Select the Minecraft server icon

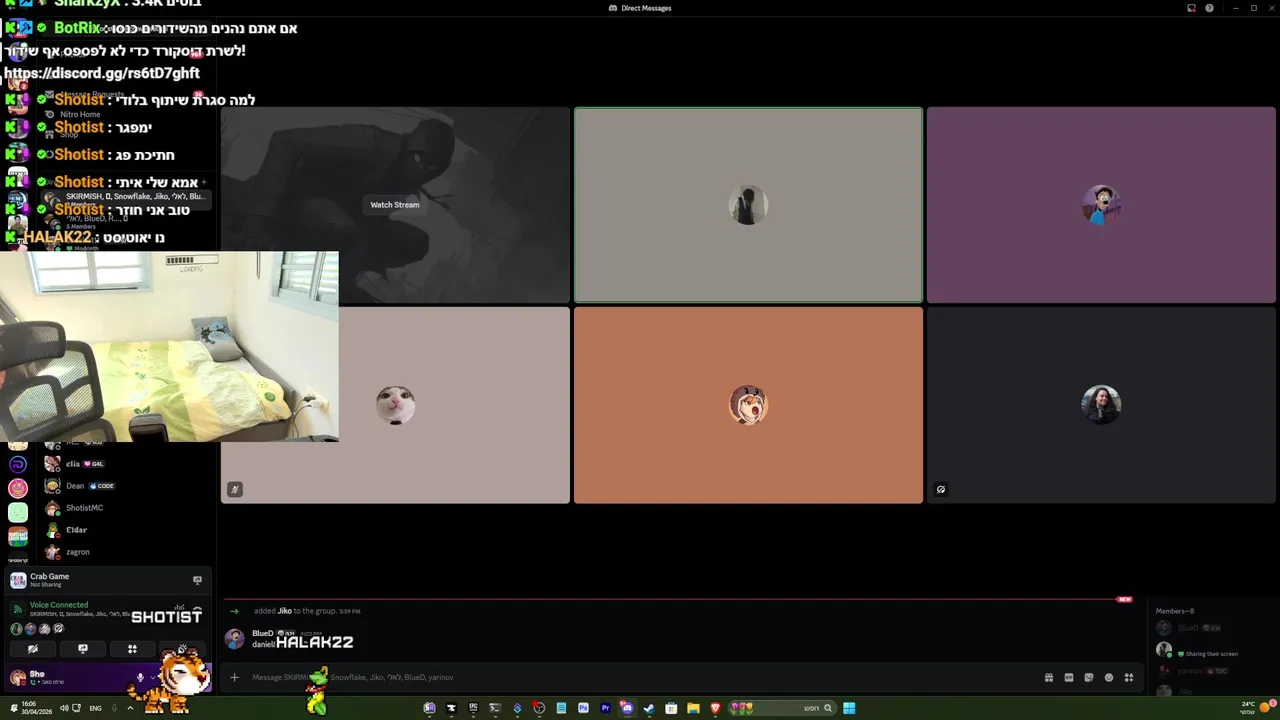click(18, 536)
